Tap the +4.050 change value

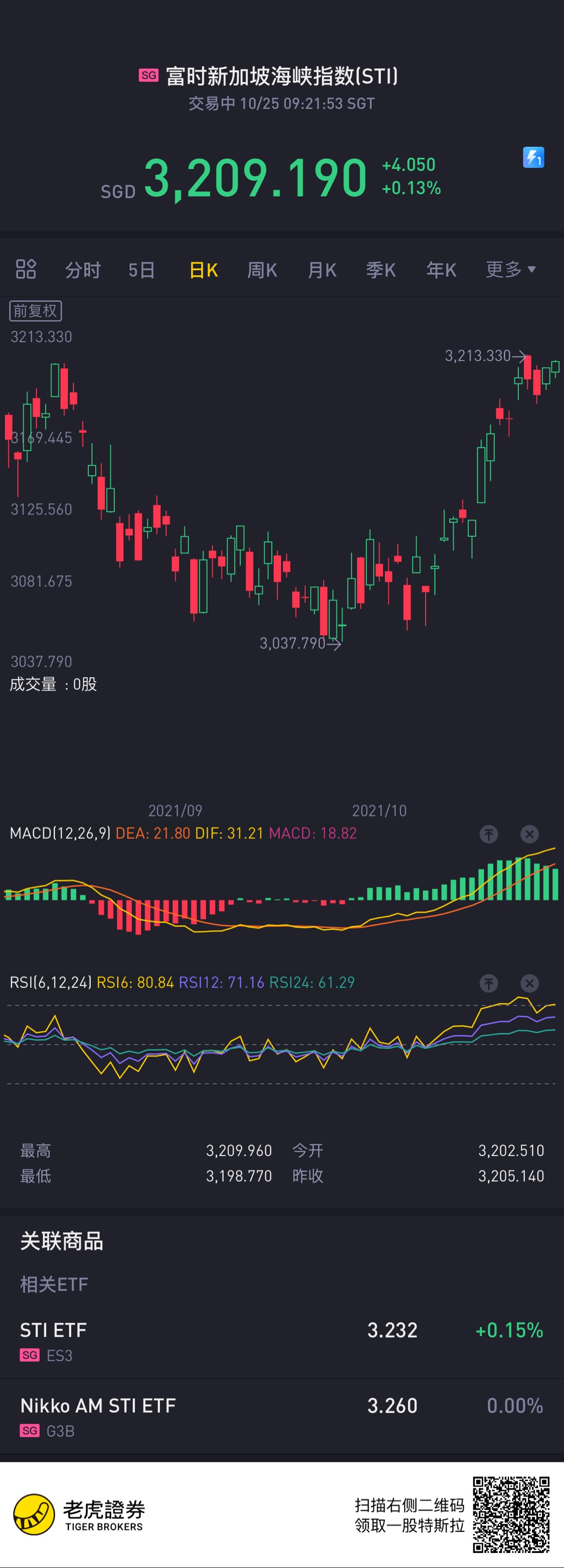(x=409, y=164)
